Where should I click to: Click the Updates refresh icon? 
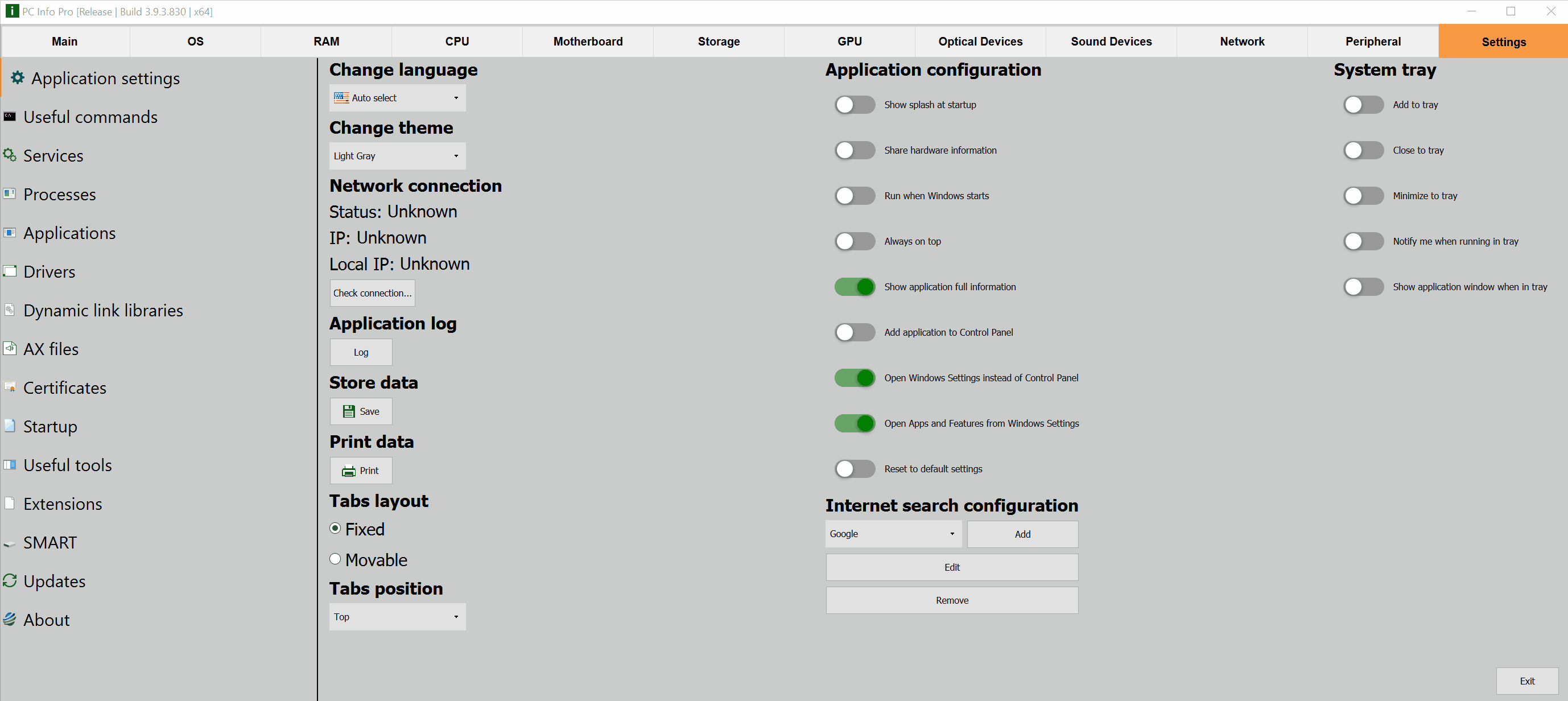click(10, 580)
